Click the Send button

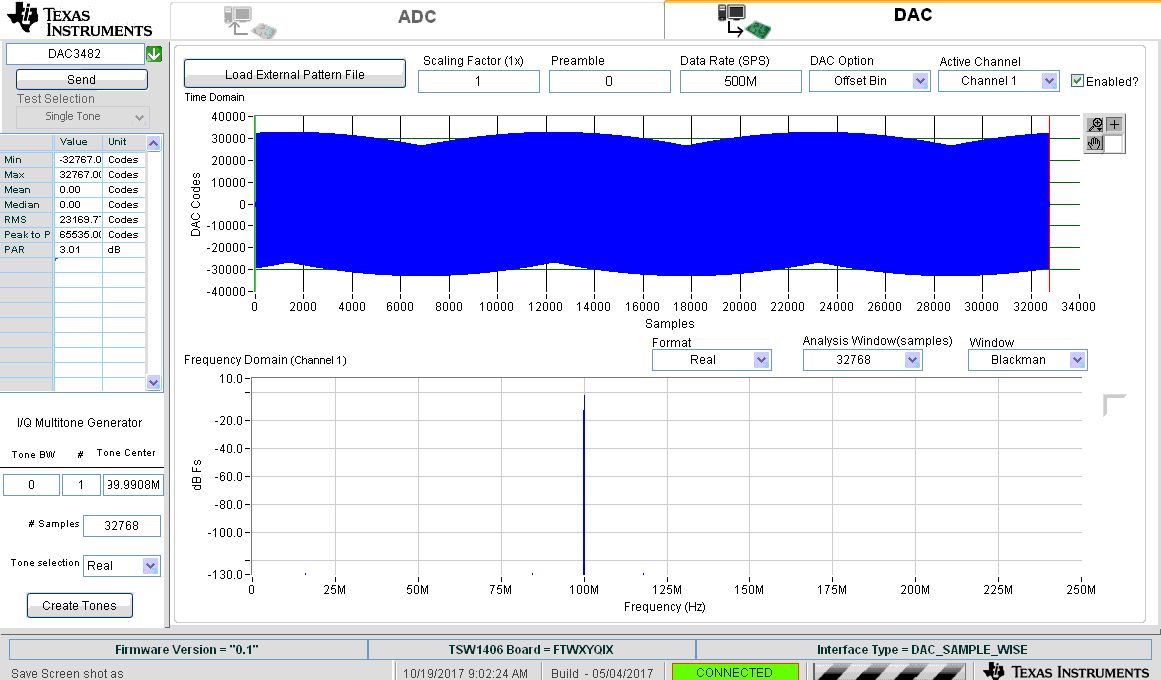click(81, 79)
